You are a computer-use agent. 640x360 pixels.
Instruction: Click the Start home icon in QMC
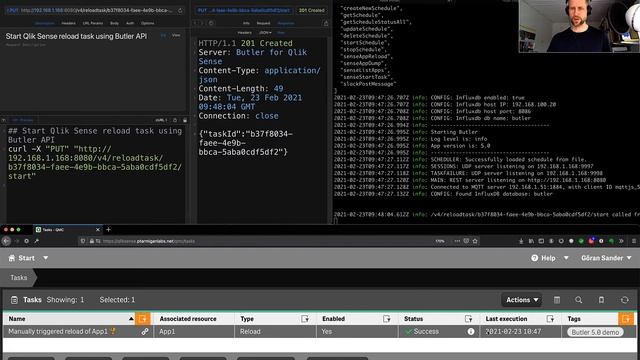tap(11, 258)
